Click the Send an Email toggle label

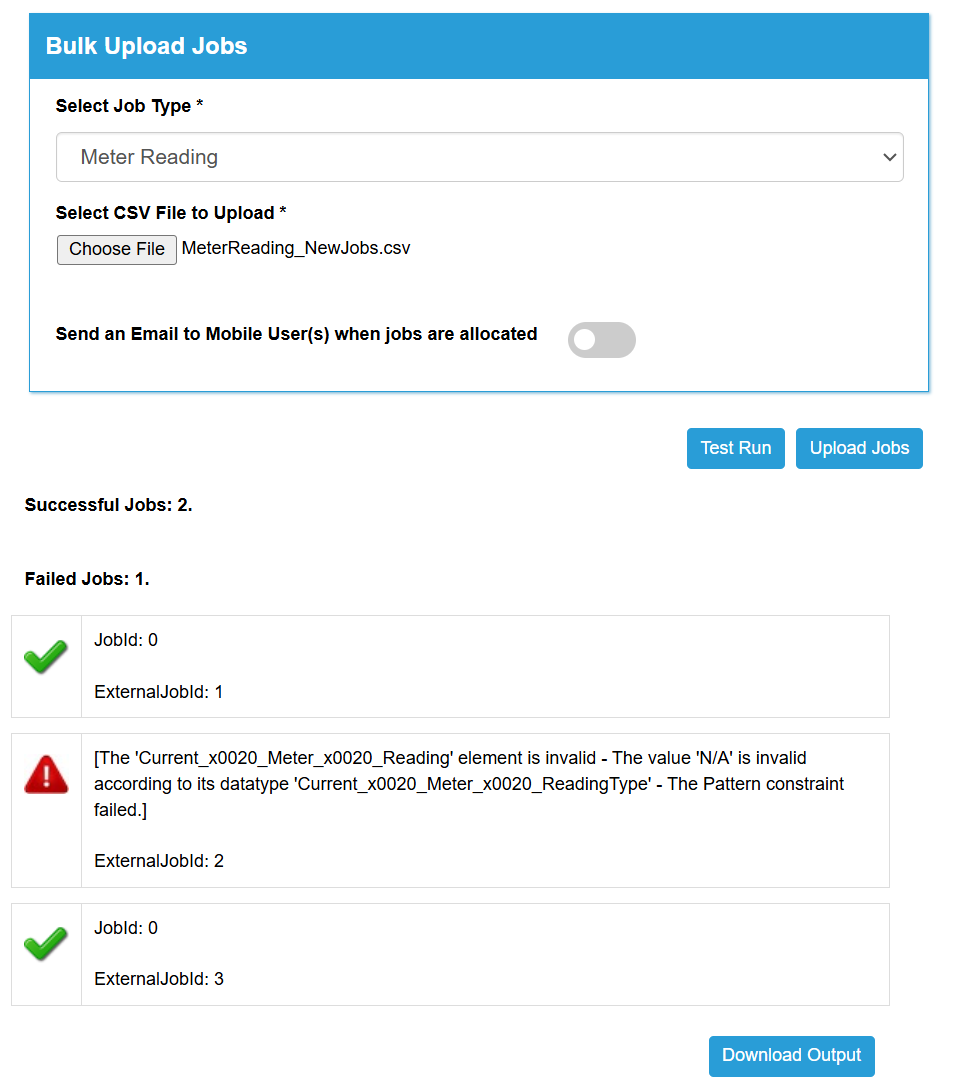click(296, 334)
